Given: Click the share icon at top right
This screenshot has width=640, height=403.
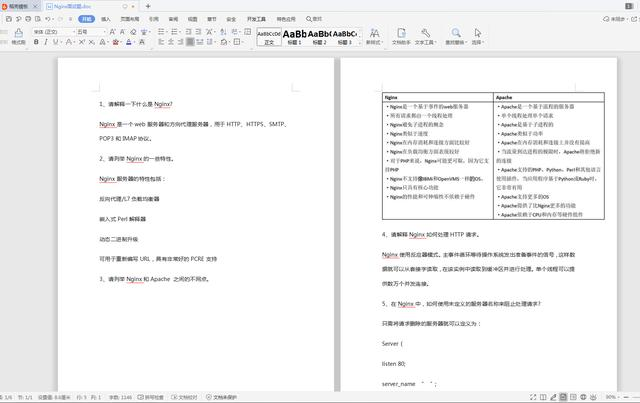Looking at the screenshot, I should pyautogui.click(x=634, y=19).
